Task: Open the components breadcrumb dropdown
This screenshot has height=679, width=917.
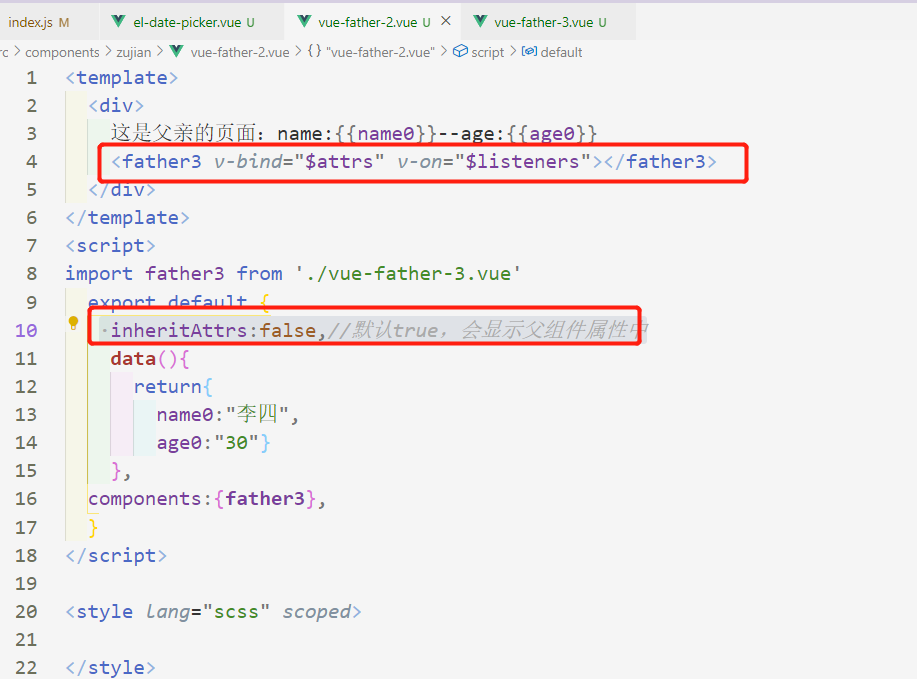Action: pos(62,52)
